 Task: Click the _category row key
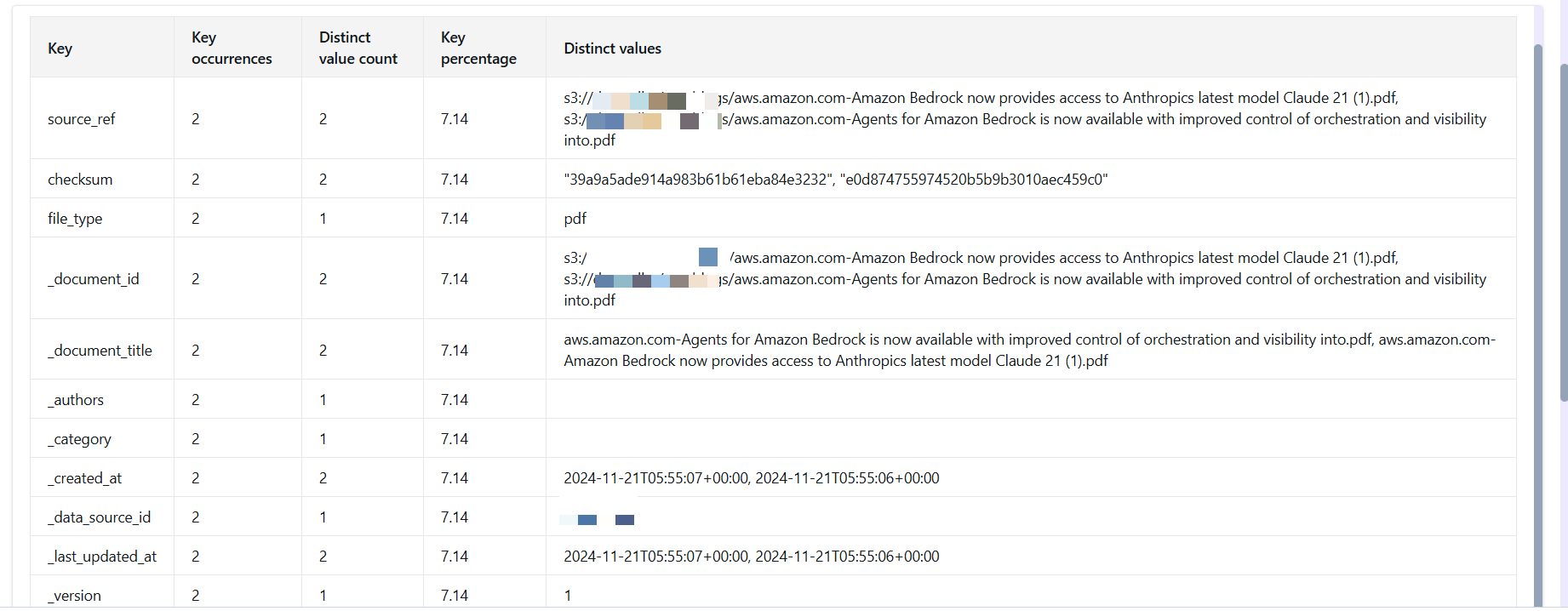pyautogui.click(x=79, y=439)
